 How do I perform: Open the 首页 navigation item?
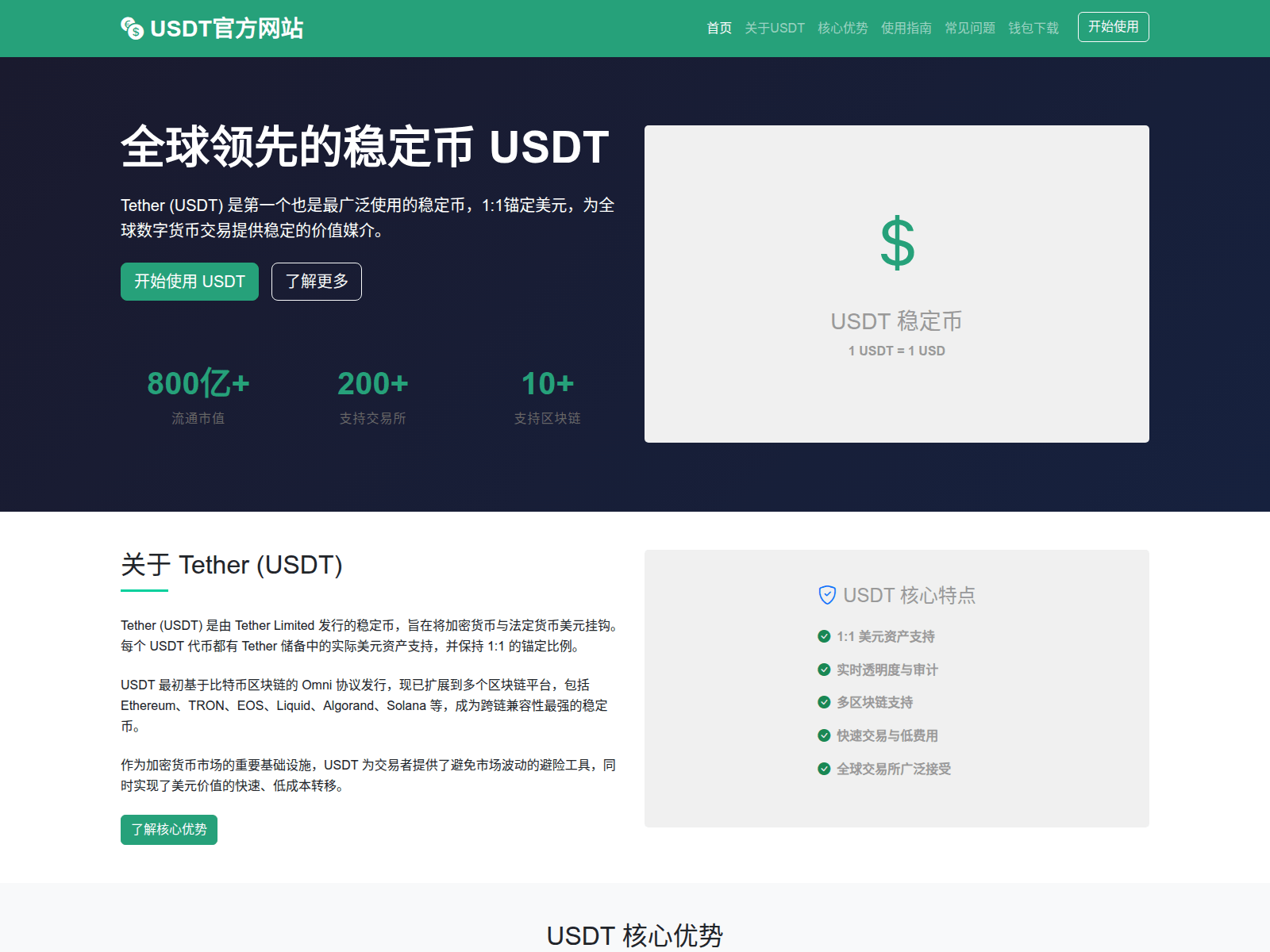tap(719, 29)
